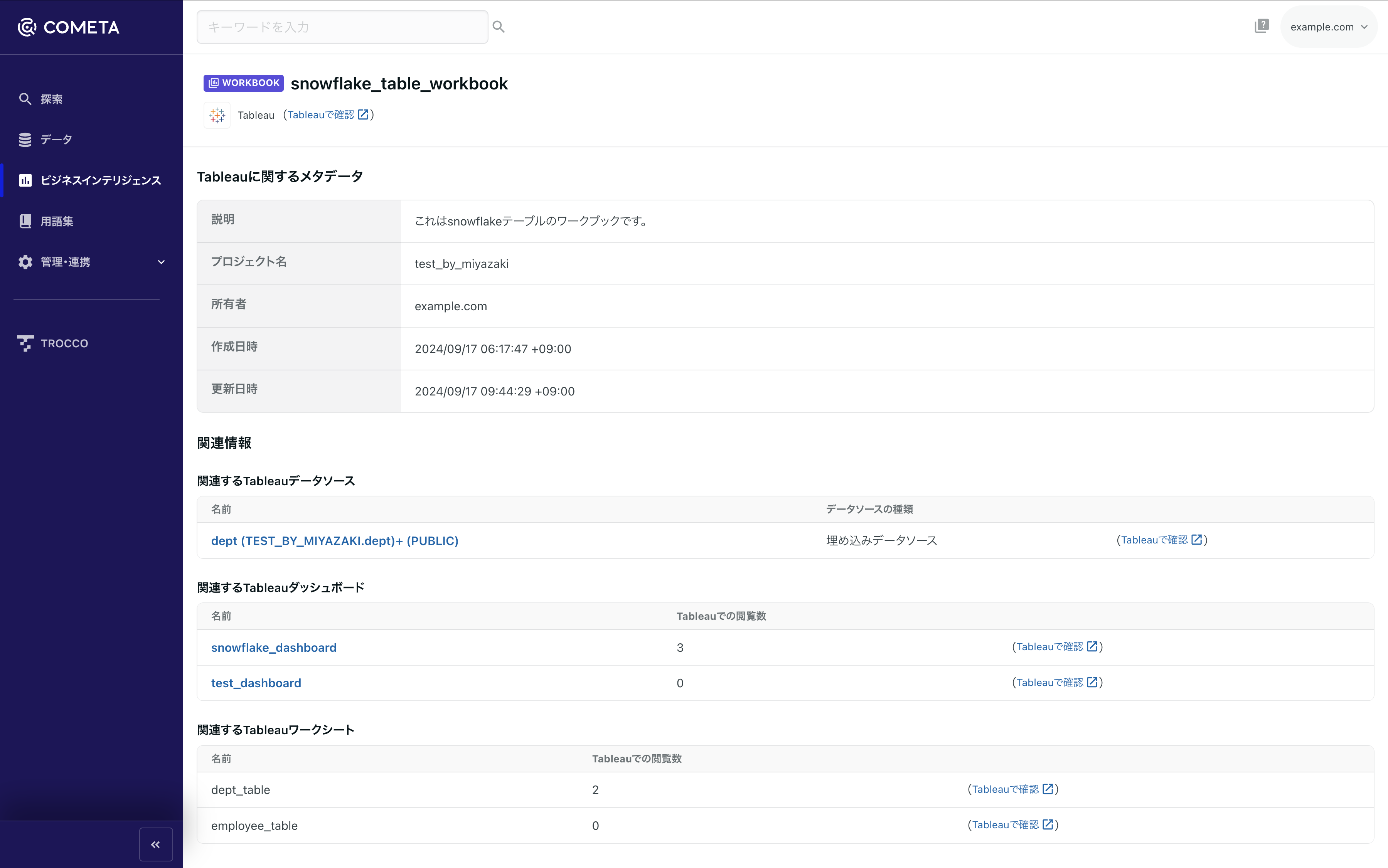Click the view count 2 for dept_table
Viewport: 1388px width, 868px height.
(x=596, y=790)
